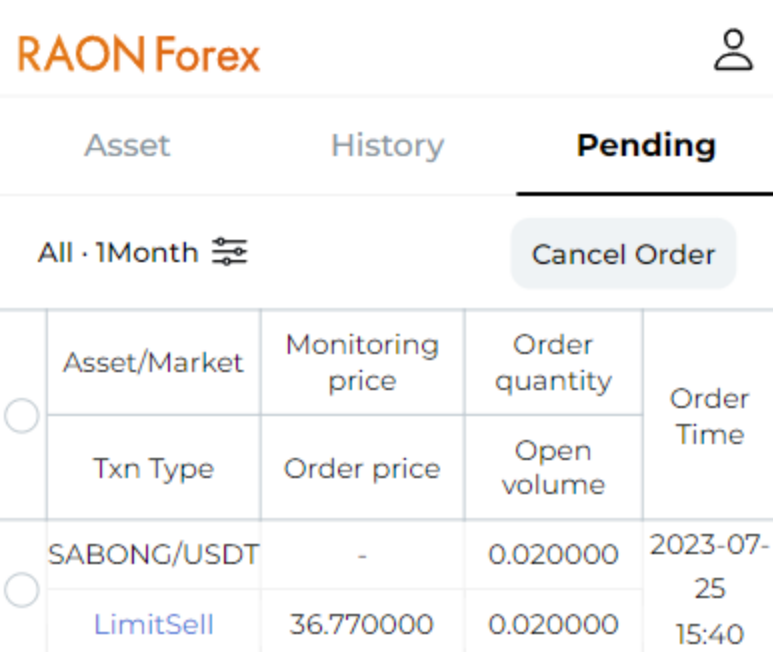
Task: Click the Txn Type column header
Action: tap(154, 468)
